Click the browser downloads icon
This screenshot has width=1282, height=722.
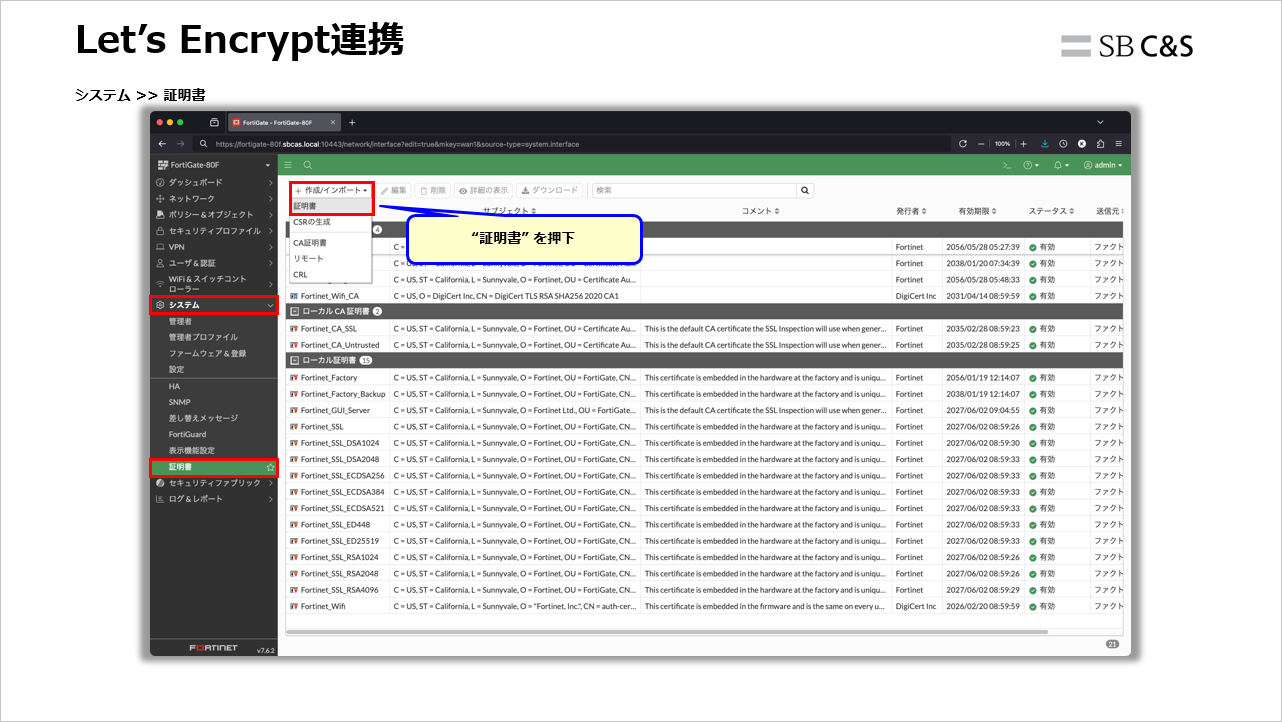pos(1045,144)
